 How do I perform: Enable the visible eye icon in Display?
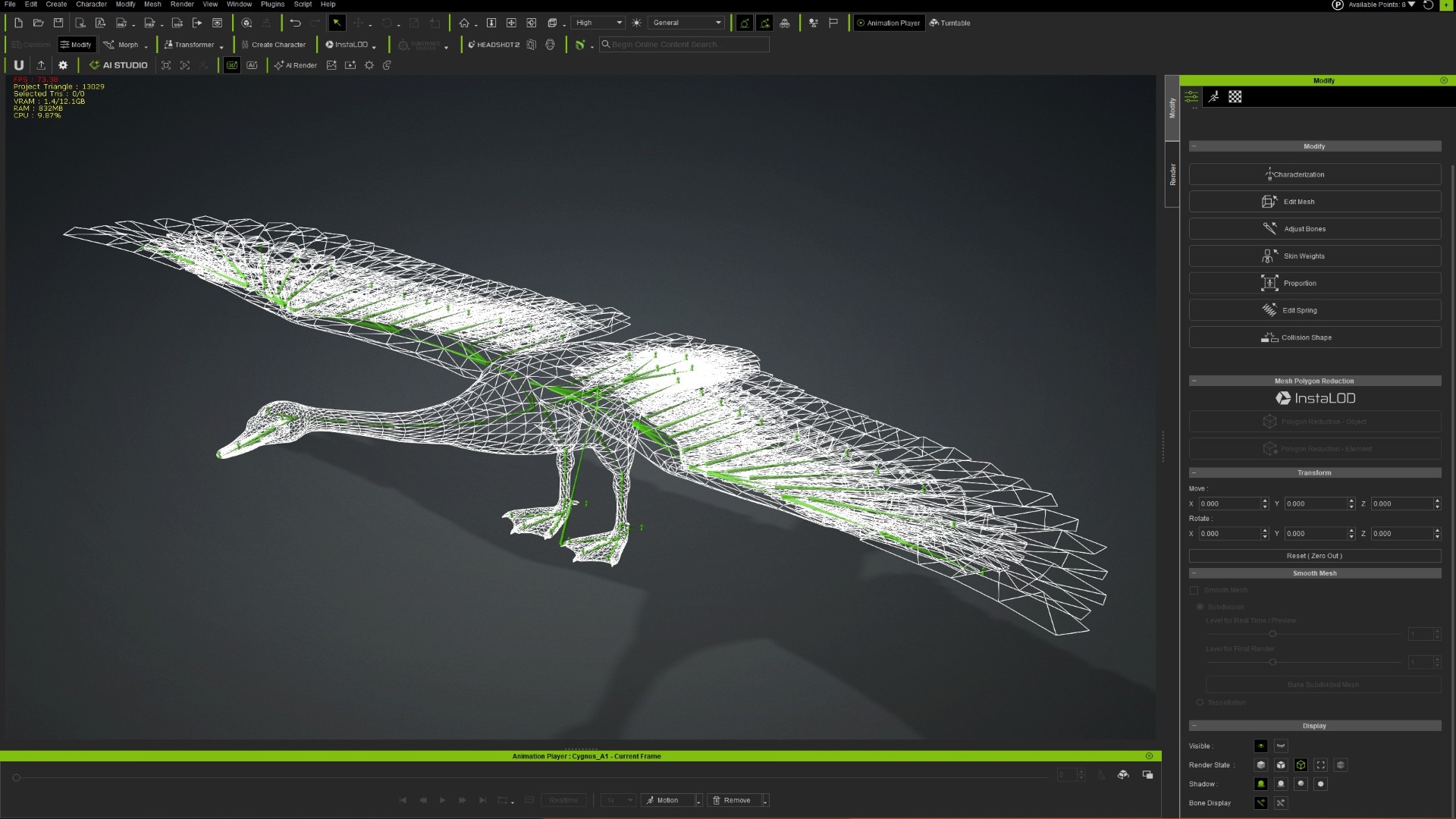[1261, 746]
